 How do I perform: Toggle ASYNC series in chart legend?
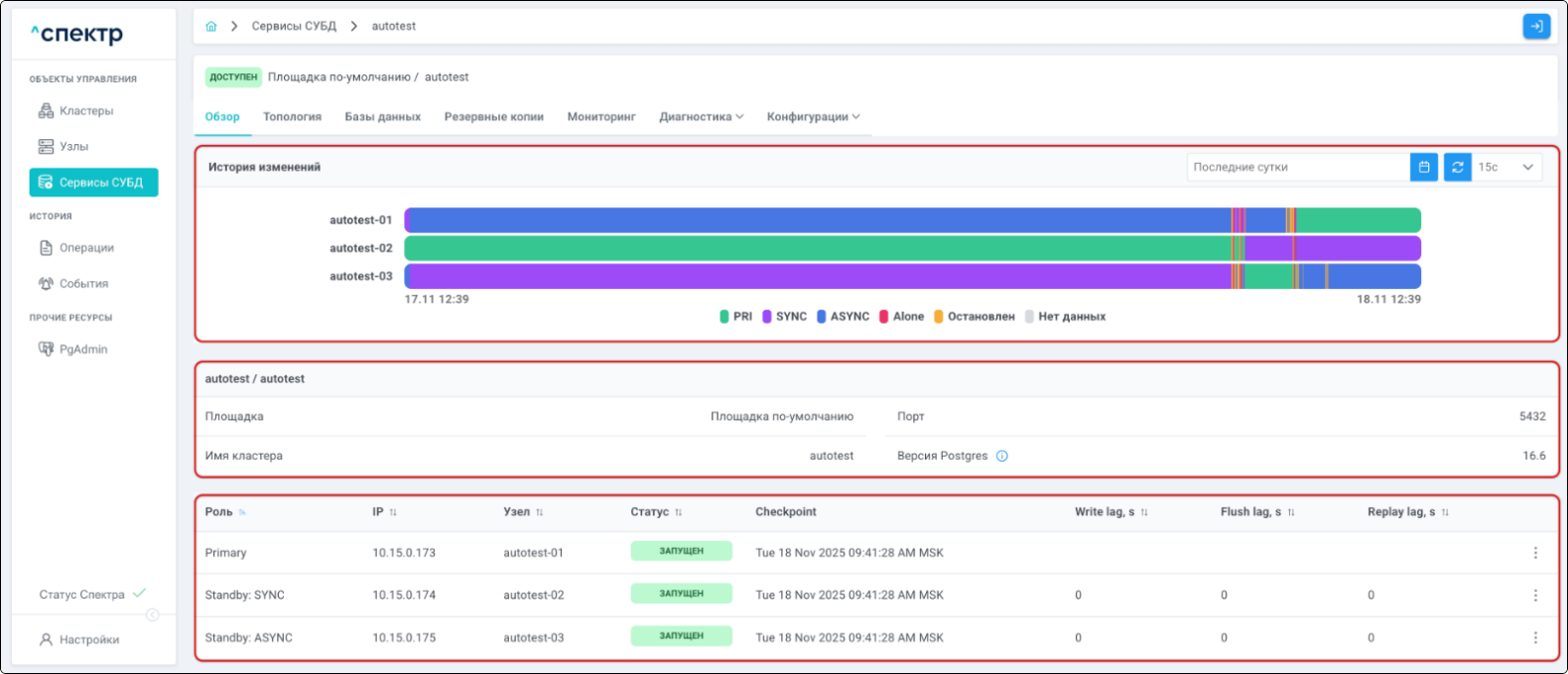842,317
